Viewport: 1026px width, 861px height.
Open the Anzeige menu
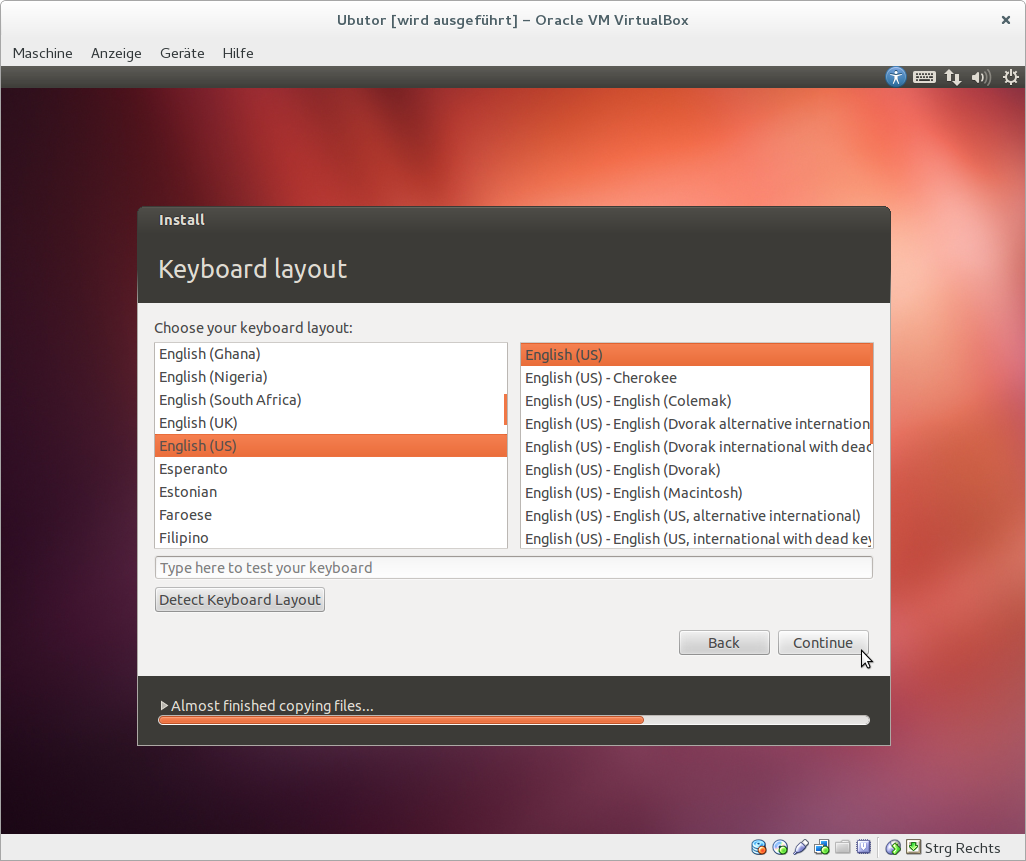click(x=116, y=53)
